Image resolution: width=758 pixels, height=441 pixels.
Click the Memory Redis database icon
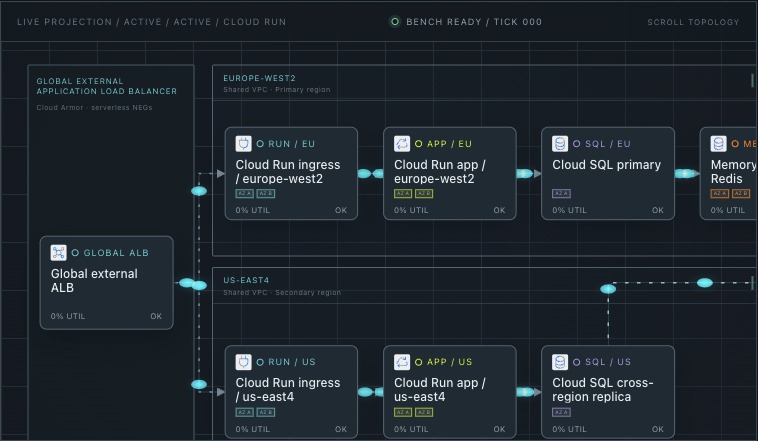point(718,144)
